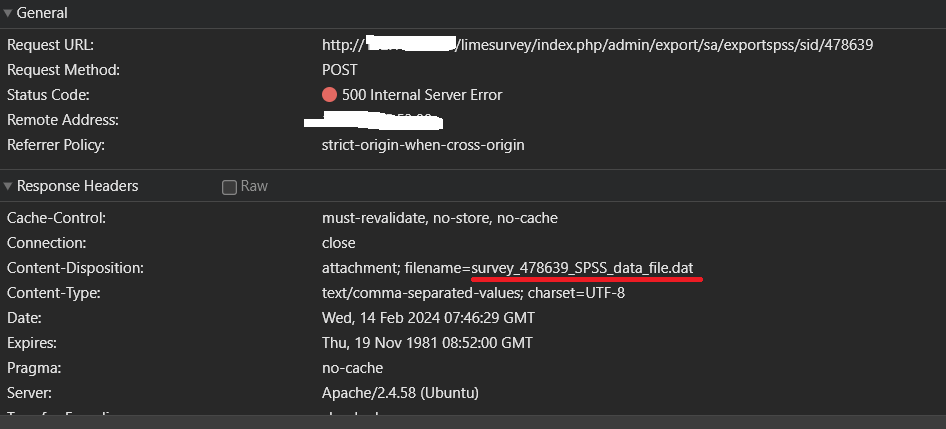Image resolution: width=946 pixels, height=429 pixels.
Task: Collapse the Response Headers section
Action: click(x=8, y=186)
